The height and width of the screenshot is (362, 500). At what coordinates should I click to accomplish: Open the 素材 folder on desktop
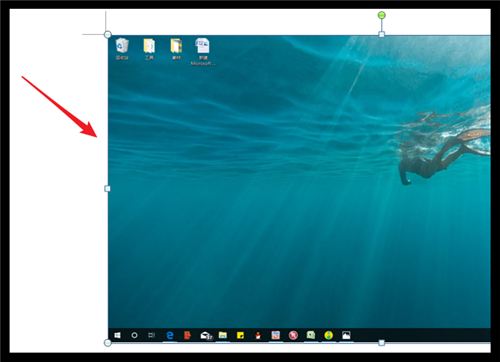point(176,48)
